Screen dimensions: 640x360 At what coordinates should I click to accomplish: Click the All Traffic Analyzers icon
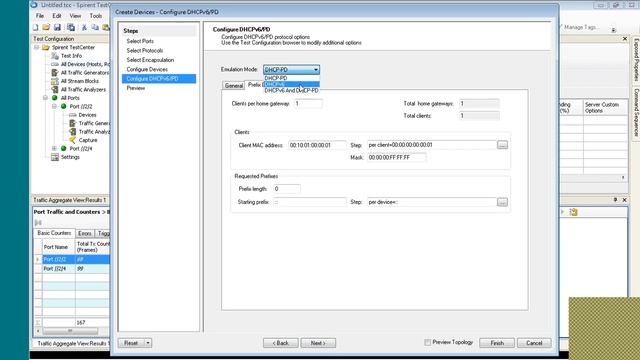click(x=55, y=89)
